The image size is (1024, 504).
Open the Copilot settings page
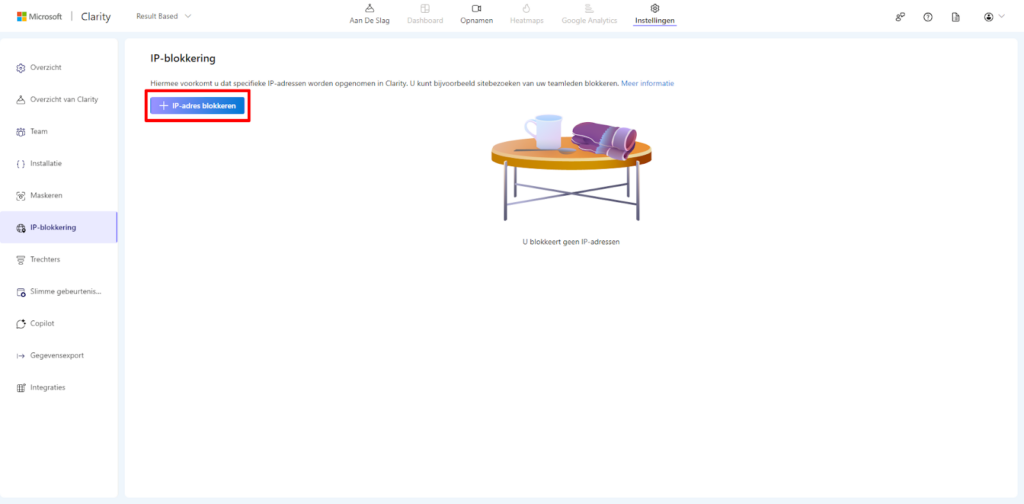click(x=59, y=323)
